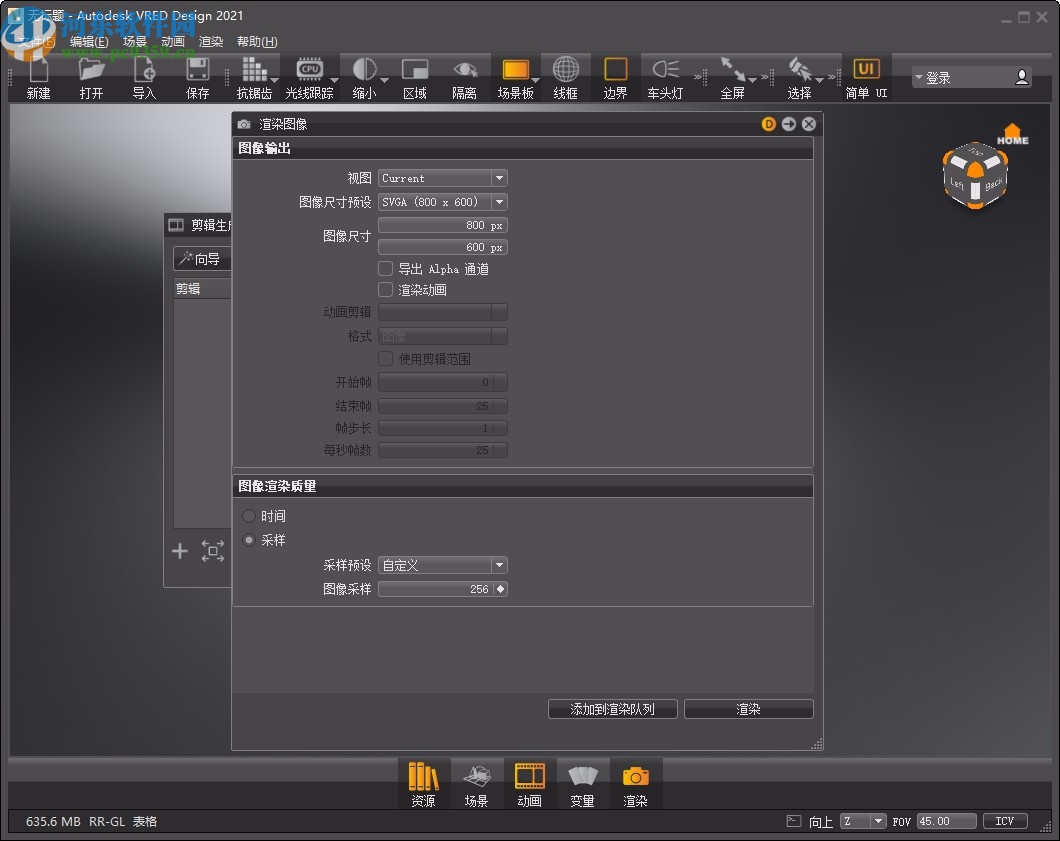This screenshot has width=1060, height=841.
Task: Select the 时间 radio button
Action: [248, 516]
